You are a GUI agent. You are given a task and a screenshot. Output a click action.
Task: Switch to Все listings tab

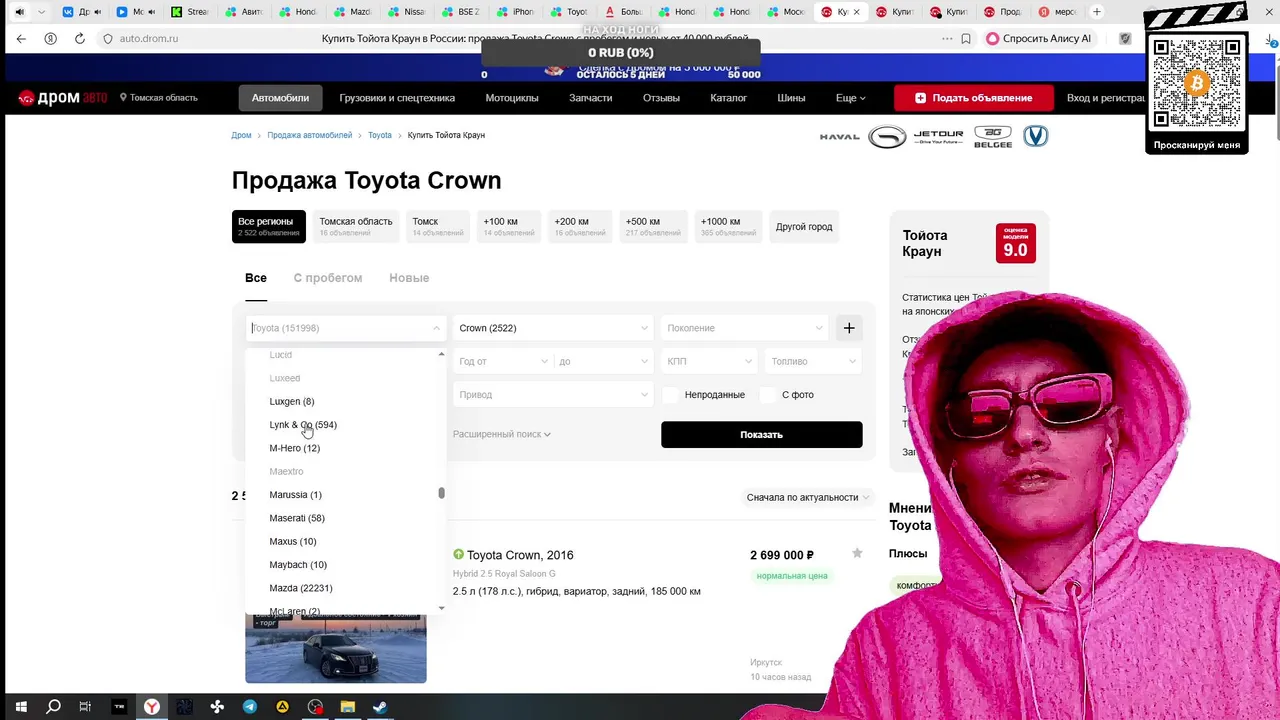click(x=256, y=278)
